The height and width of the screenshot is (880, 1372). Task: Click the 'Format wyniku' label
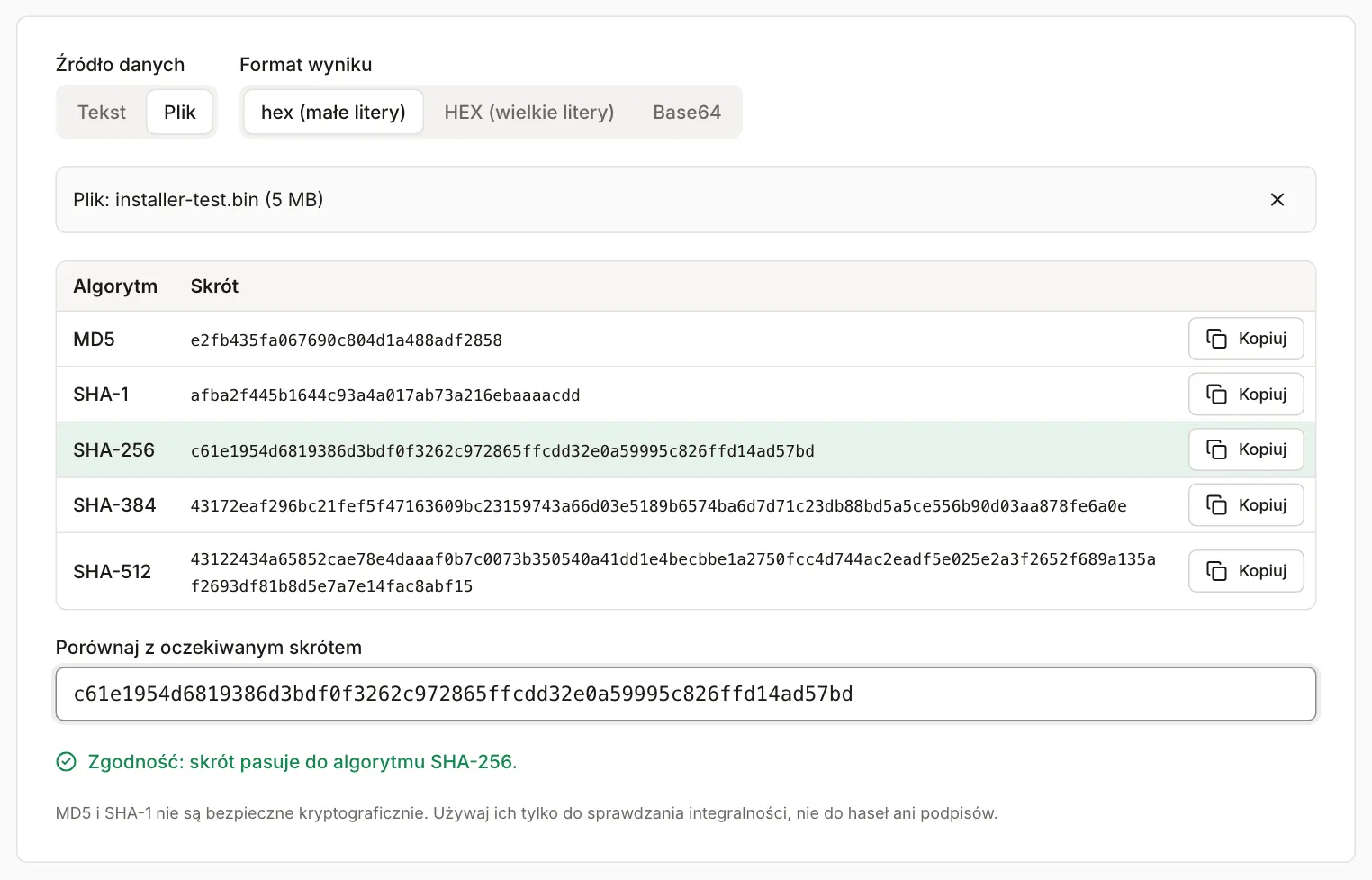[305, 65]
